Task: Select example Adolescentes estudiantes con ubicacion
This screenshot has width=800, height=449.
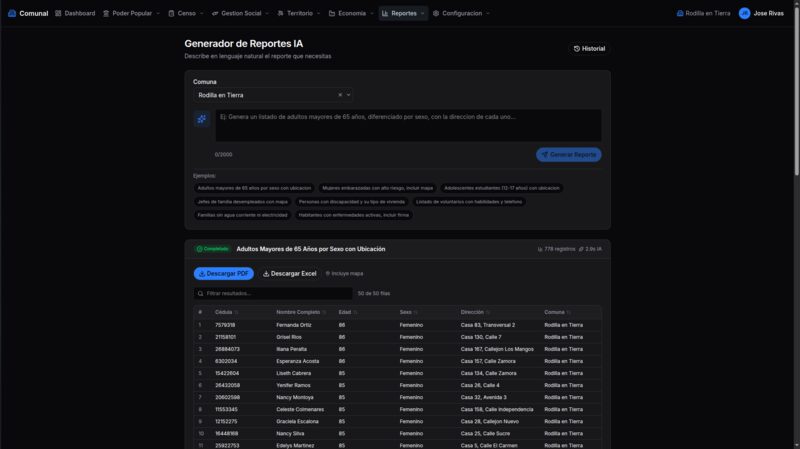Action: point(502,188)
